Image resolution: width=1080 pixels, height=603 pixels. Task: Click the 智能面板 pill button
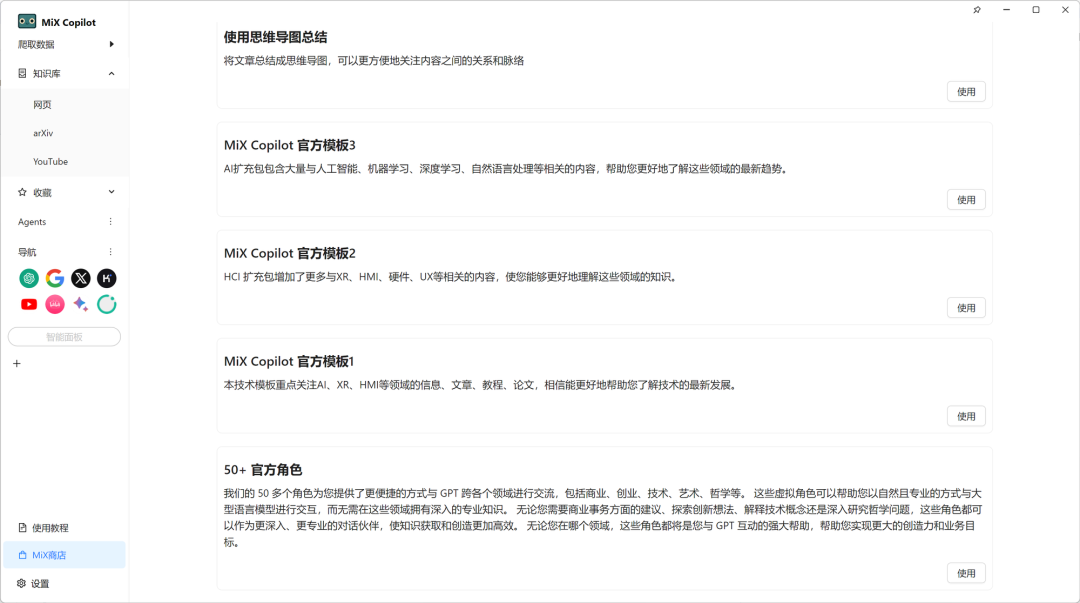pyautogui.click(x=64, y=337)
